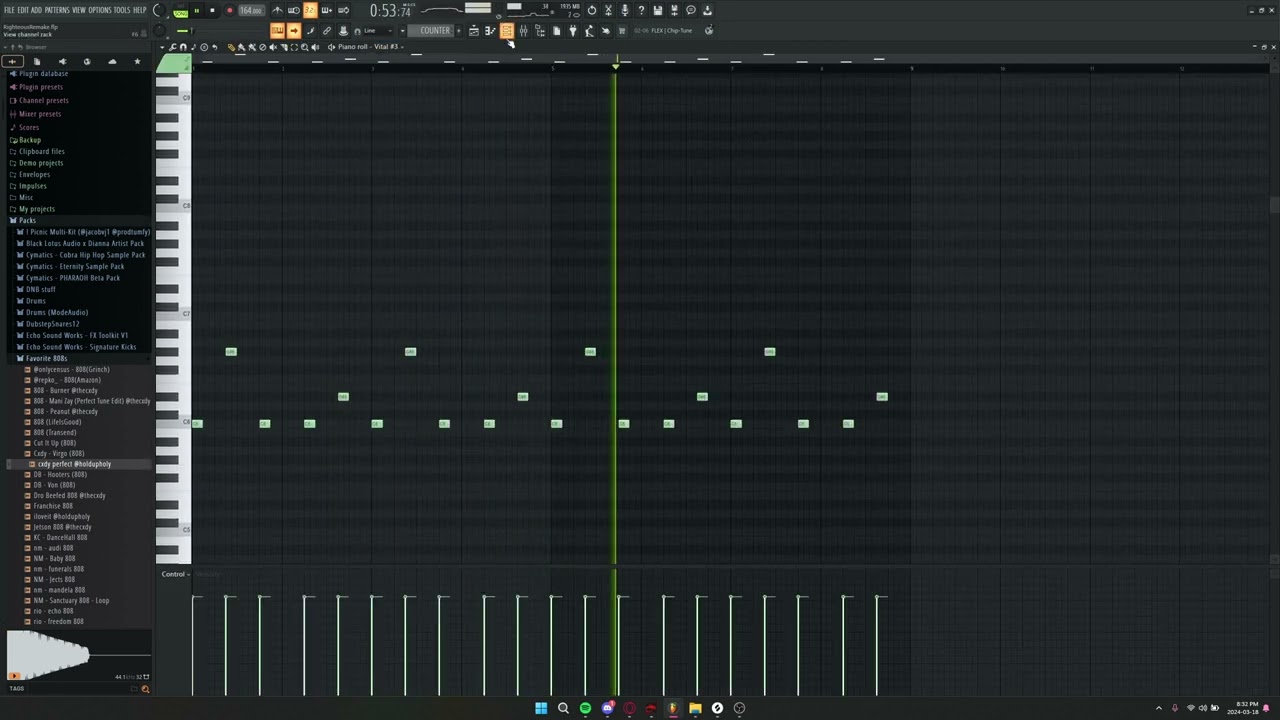Click the 0:53:74 time display
This screenshot has height=720, width=1280.
[390, 11]
